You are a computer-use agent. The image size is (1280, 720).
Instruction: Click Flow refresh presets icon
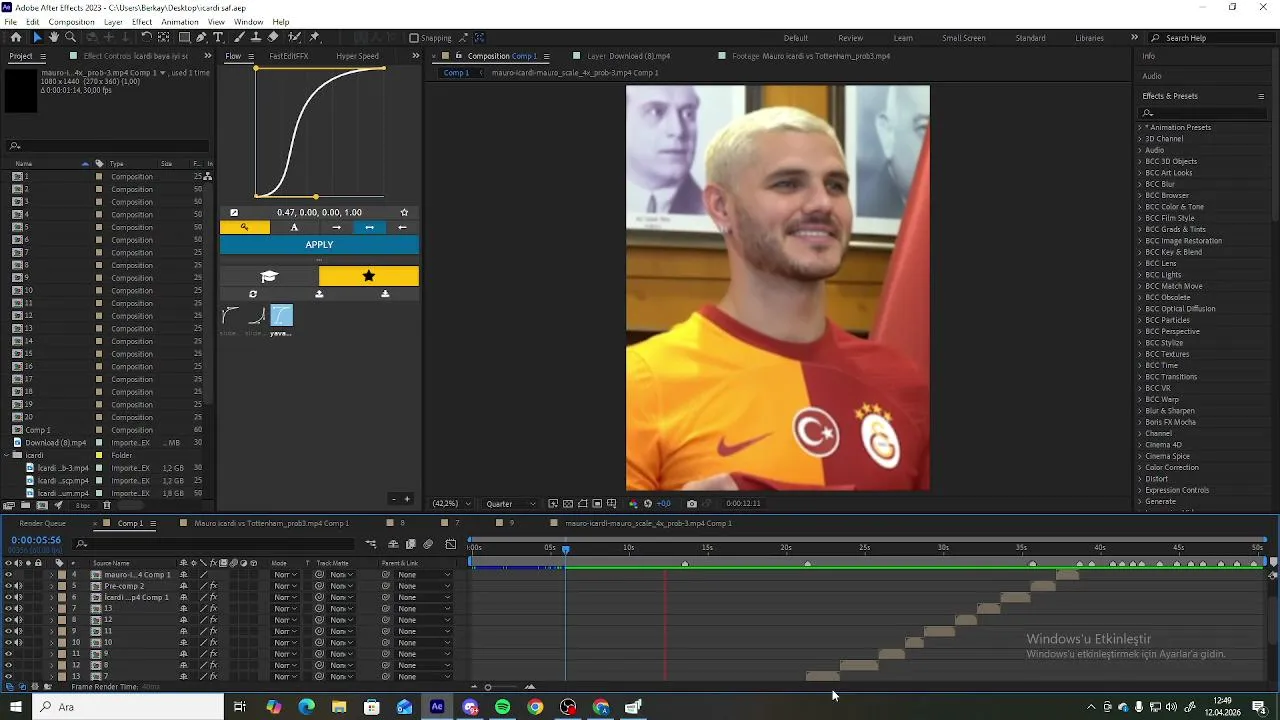tap(253, 294)
